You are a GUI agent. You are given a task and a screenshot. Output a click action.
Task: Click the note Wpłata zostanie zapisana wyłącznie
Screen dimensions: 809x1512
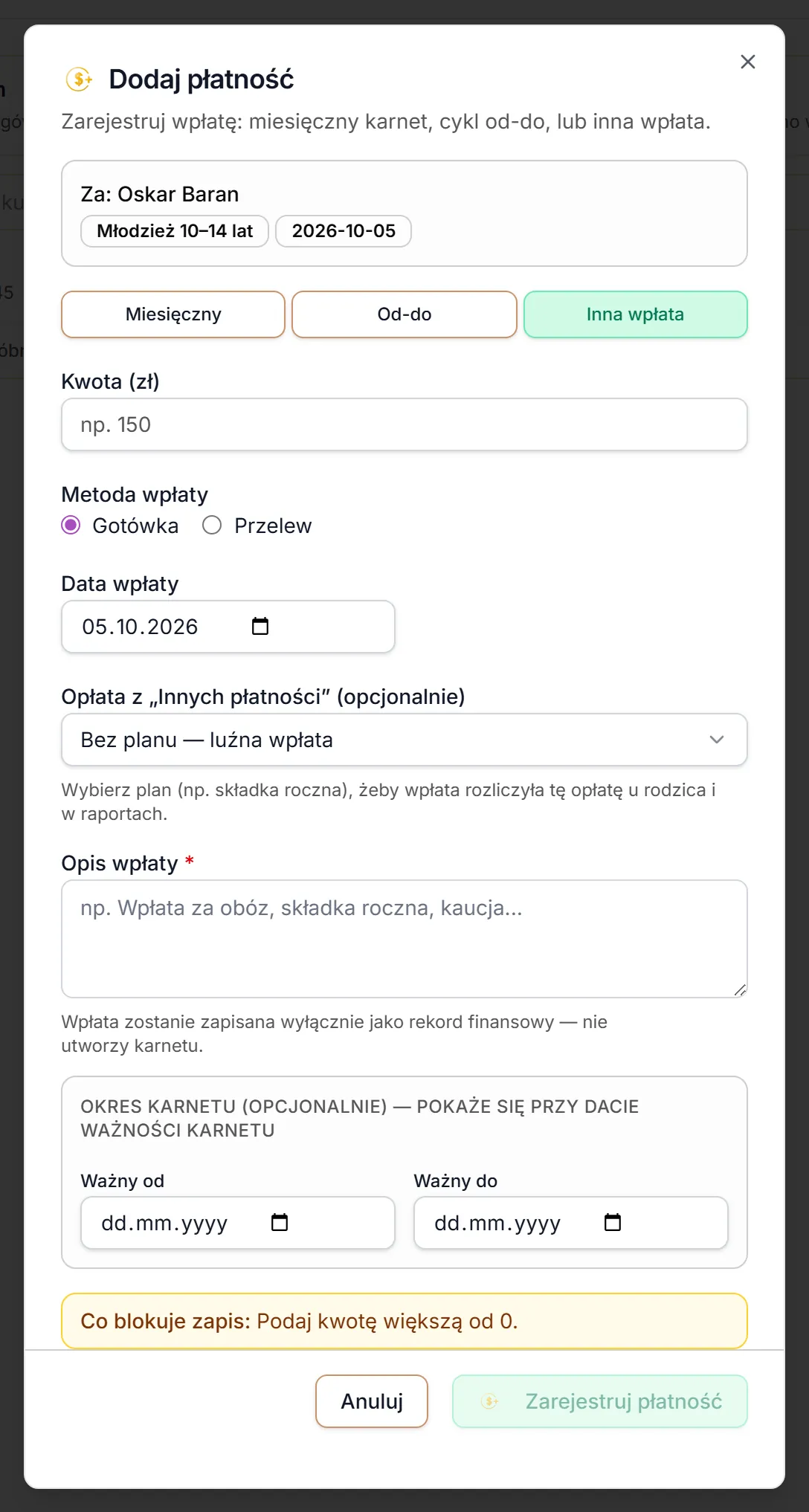pyautogui.click(x=335, y=1033)
